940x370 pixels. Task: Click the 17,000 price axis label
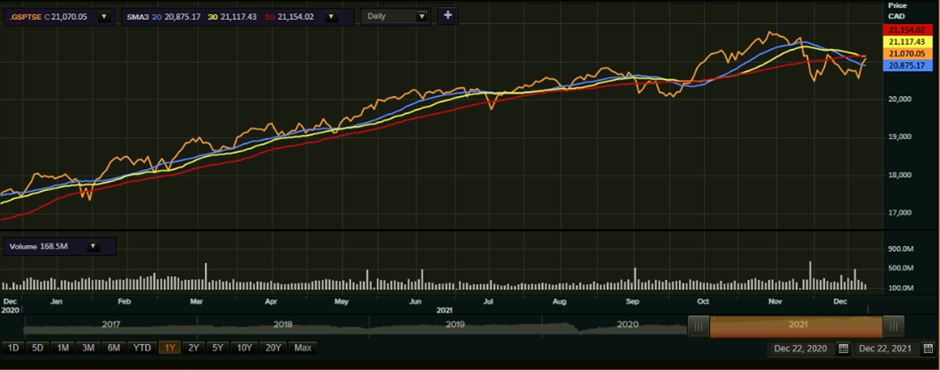coord(900,213)
